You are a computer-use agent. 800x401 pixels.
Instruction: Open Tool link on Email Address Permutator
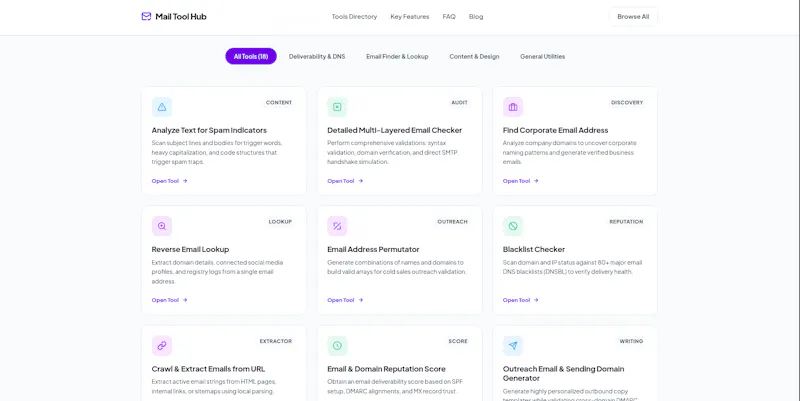click(x=345, y=300)
